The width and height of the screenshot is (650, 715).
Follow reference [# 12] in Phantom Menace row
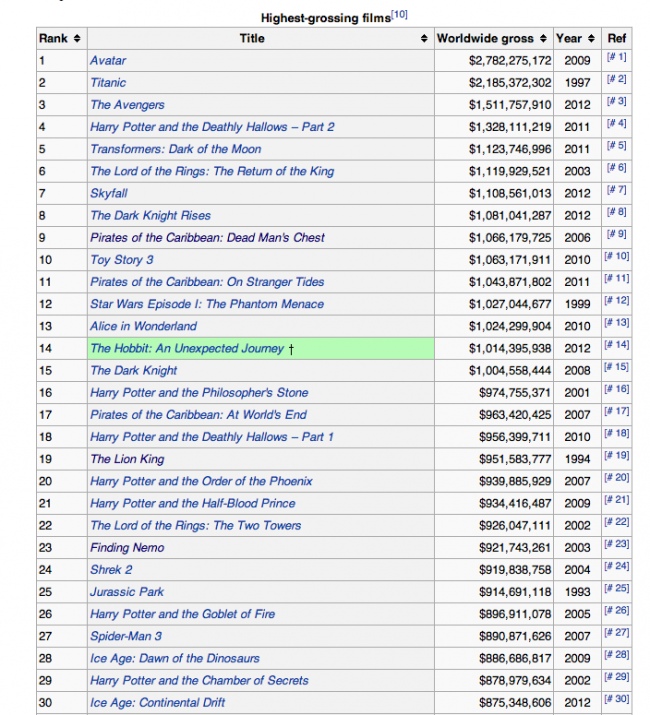(617, 301)
